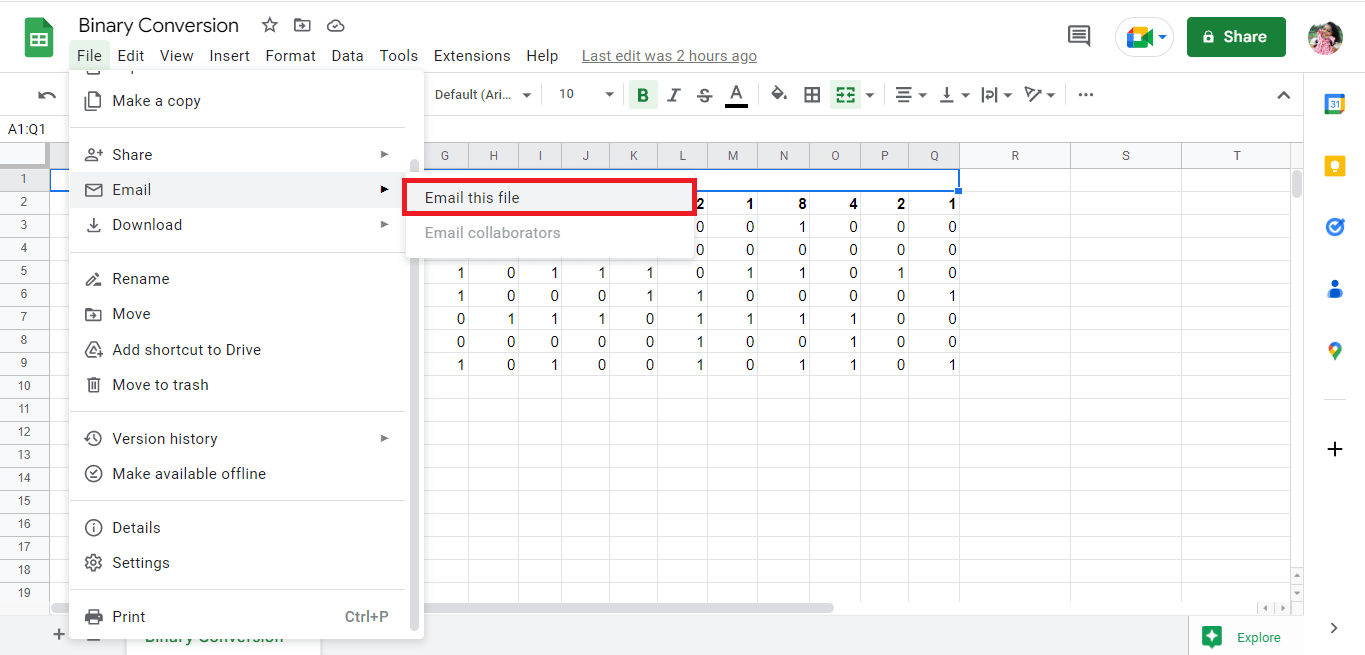Star the Binary Conversion document
1365x655 pixels.
(x=269, y=26)
